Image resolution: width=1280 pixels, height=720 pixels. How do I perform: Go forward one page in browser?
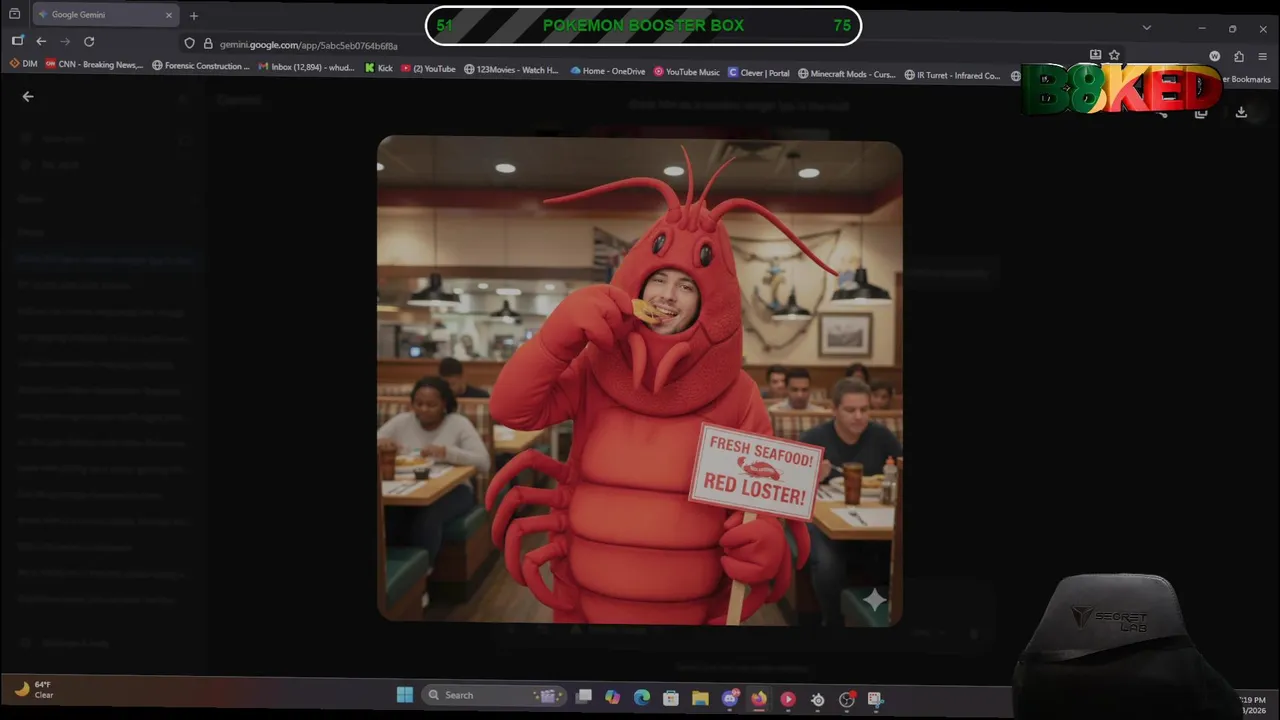(65, 41)
